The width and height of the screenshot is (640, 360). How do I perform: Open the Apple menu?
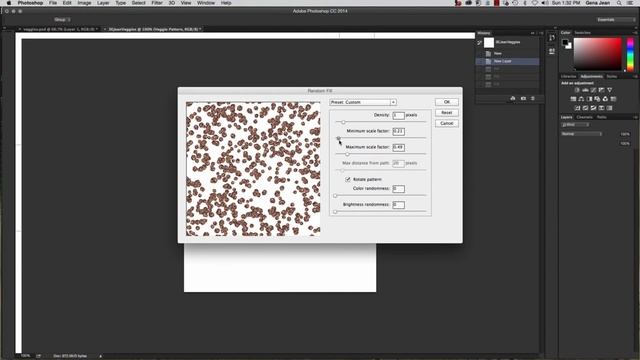pos(9,3)
